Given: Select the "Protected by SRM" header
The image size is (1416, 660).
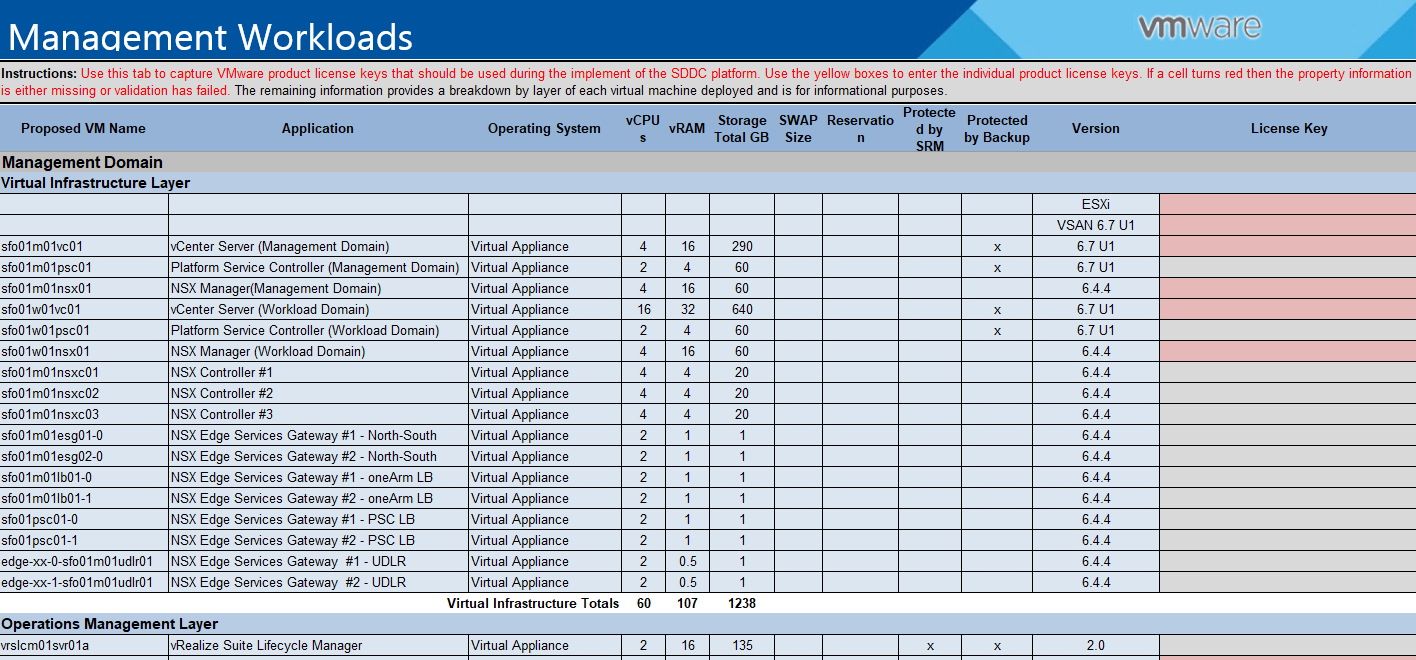Looking at the screenshot, I should pyautogui.click(x=930, y=128).
